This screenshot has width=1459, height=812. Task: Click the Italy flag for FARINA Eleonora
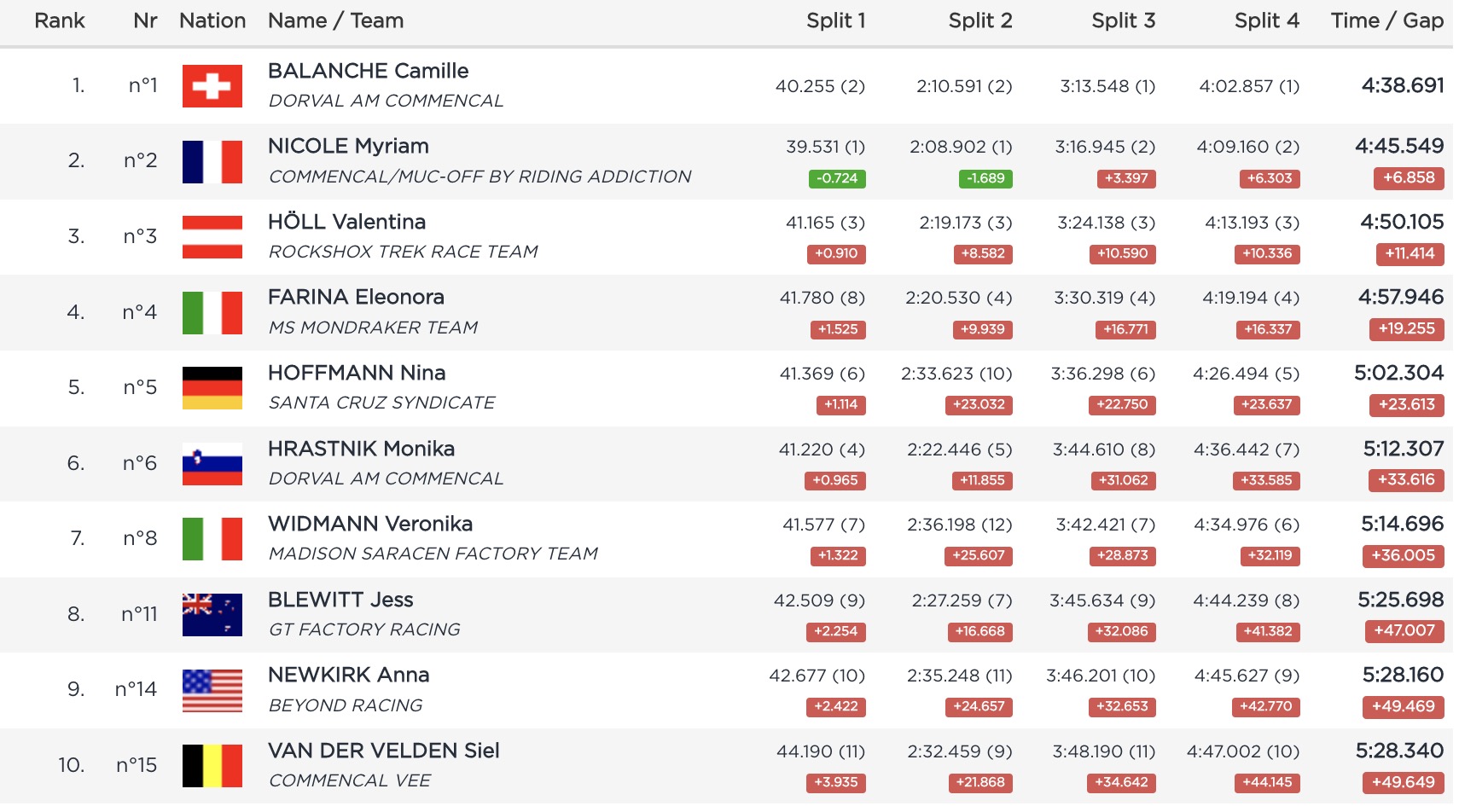212,313
